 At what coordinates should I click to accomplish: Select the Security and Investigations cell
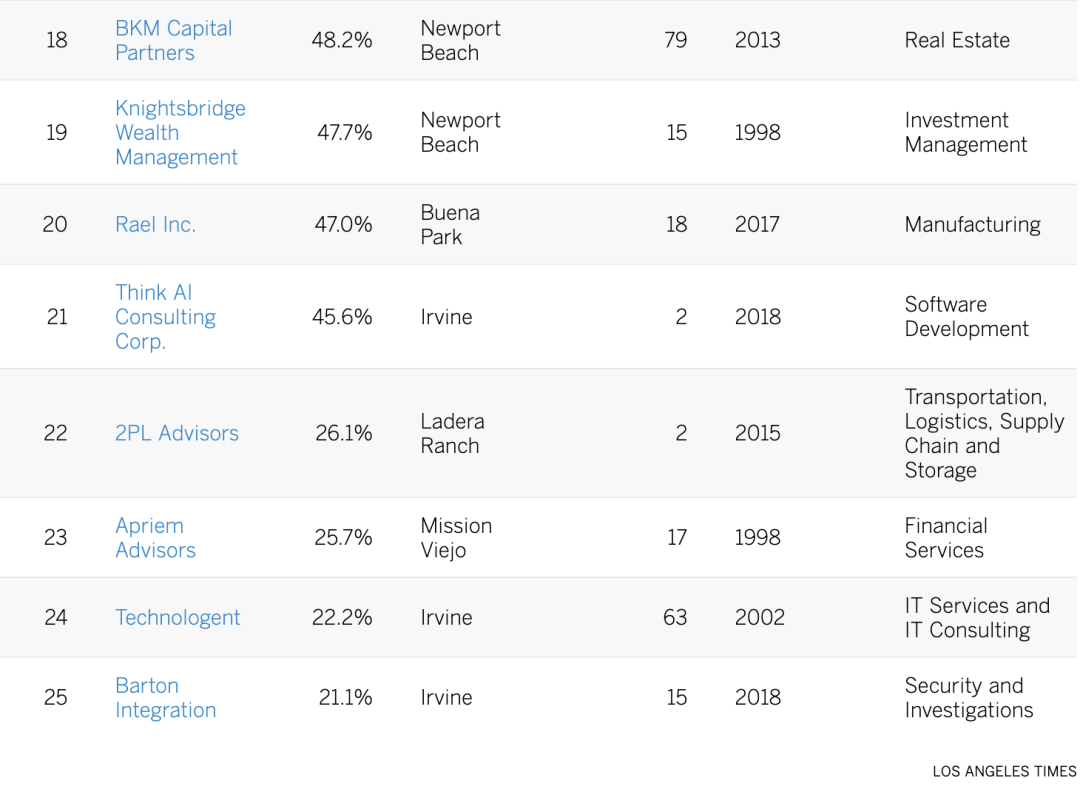click(968, 698)
